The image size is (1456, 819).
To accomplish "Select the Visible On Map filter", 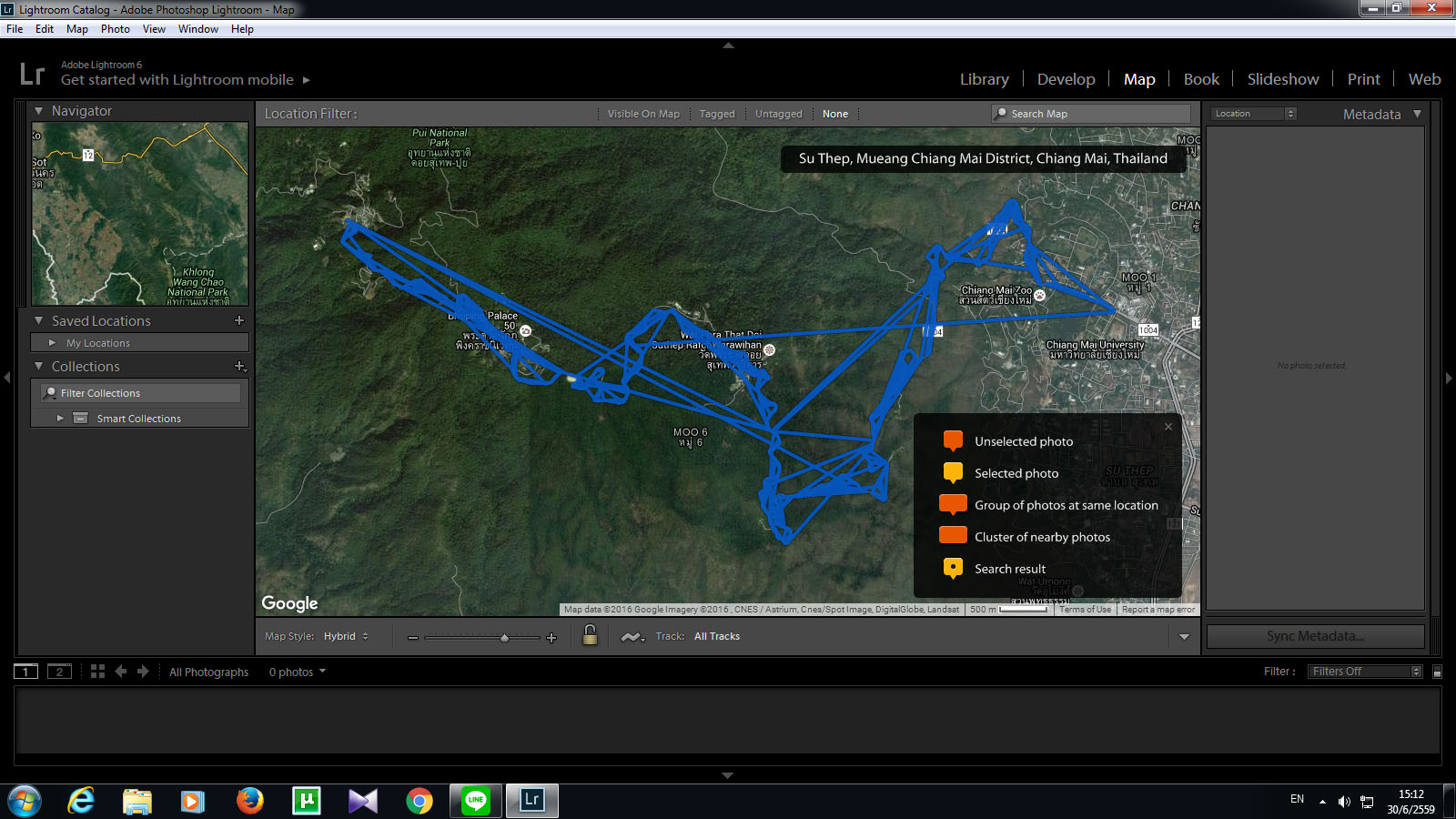I will (x=643, y=114).
